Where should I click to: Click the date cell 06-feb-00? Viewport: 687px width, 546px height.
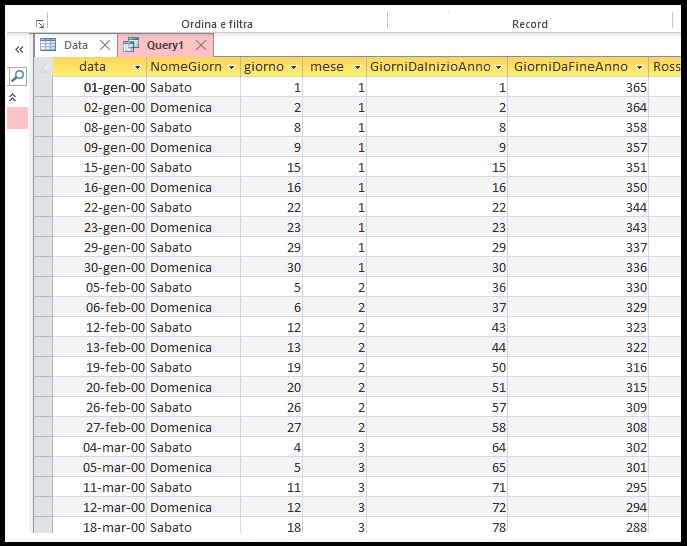(99, 307)
